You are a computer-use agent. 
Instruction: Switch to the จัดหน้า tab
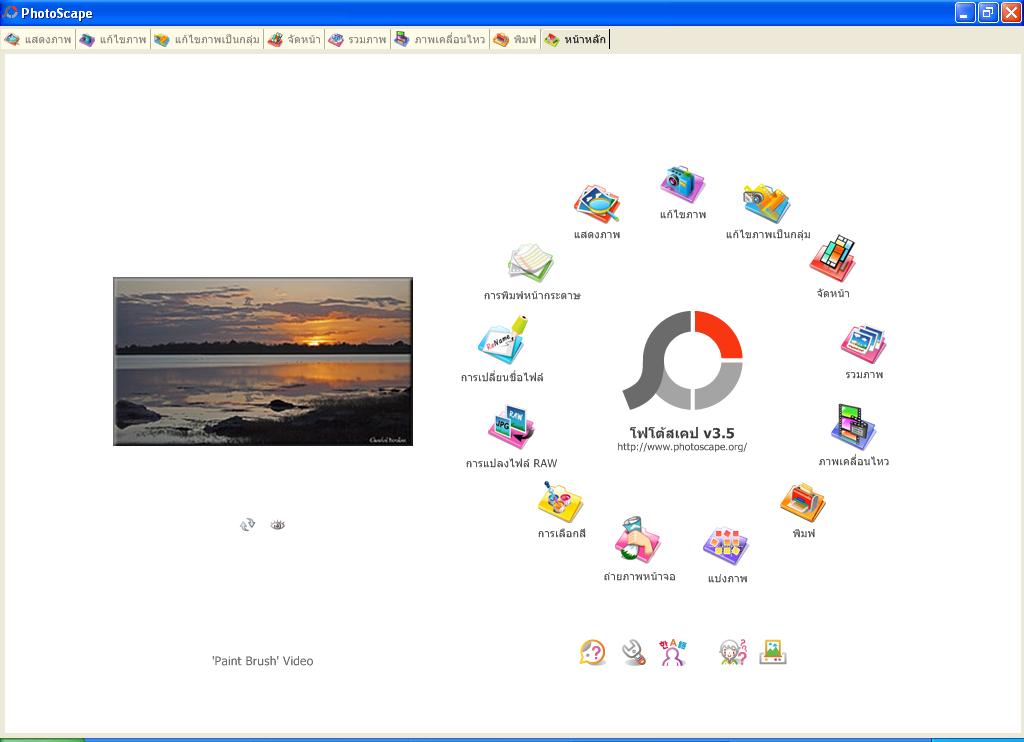295,39
